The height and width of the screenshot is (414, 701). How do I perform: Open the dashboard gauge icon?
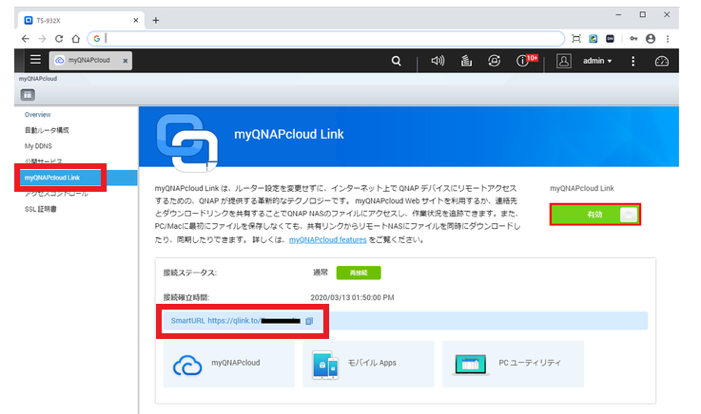point(662,61)
